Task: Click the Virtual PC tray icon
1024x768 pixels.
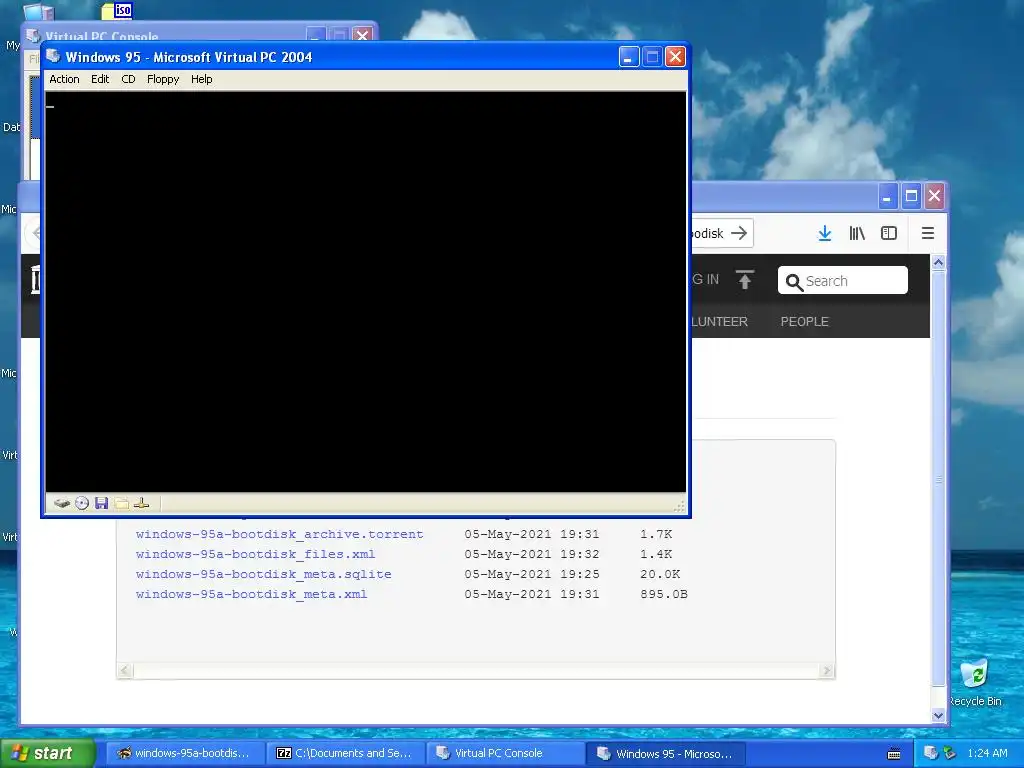Action: coord(931,753)
